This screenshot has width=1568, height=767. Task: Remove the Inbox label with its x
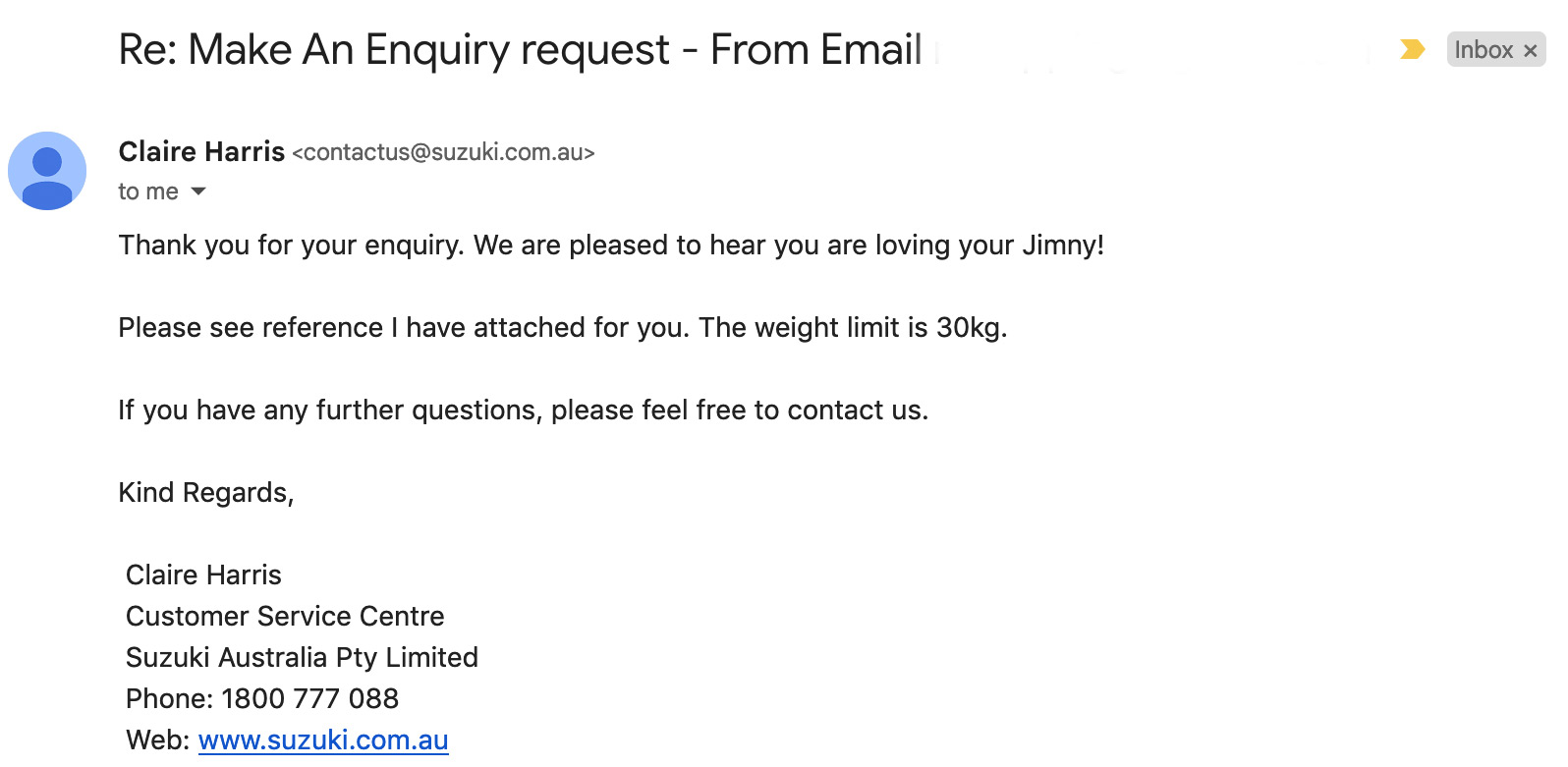point(1530,50)
